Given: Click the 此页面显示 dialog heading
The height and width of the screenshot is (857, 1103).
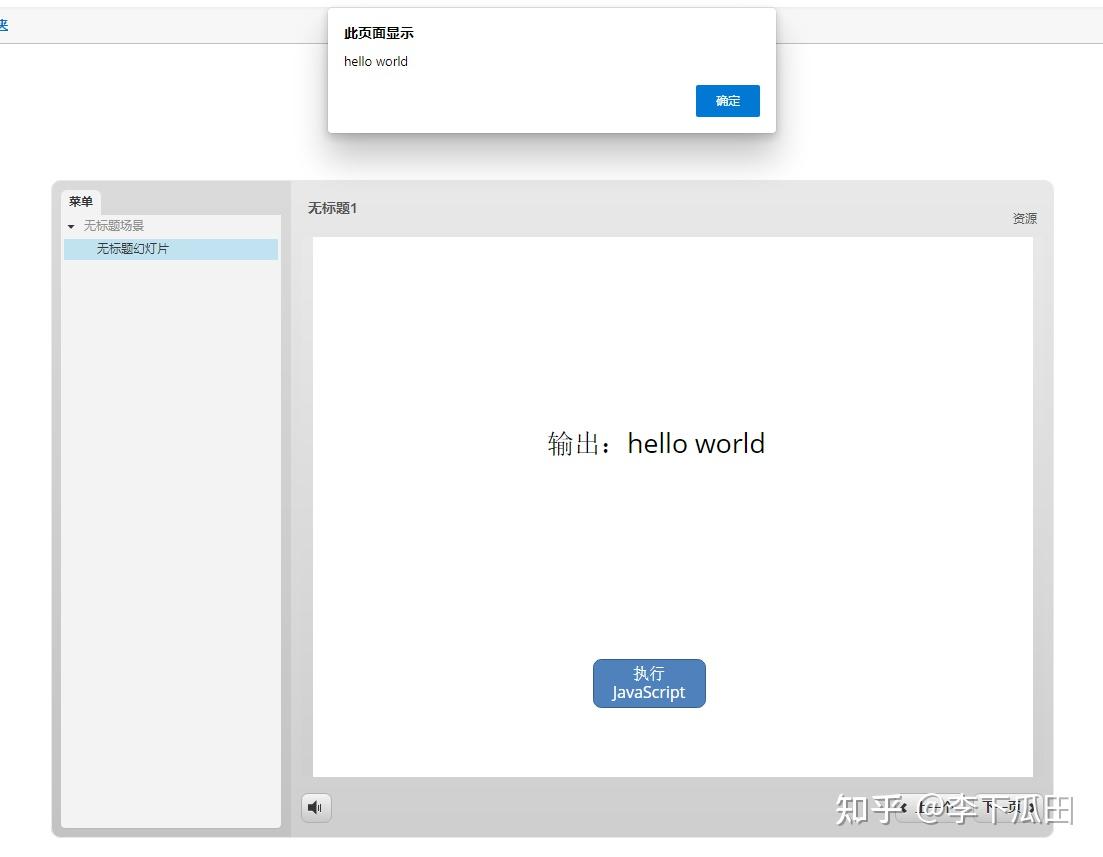Looking at the screenshot, I should [x=379, y=33].
